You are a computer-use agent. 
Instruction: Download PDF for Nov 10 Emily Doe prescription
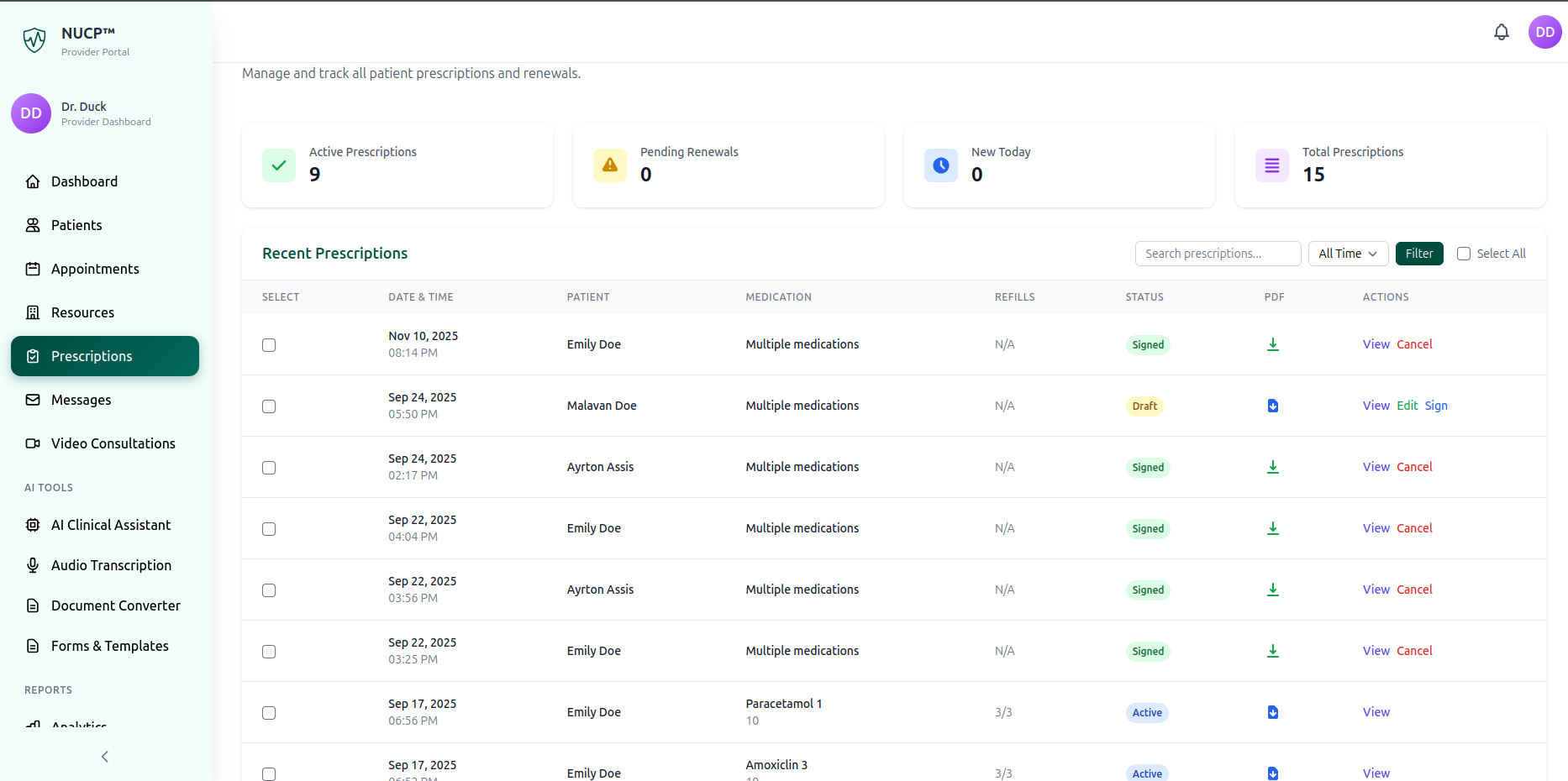pos(1272,344)
